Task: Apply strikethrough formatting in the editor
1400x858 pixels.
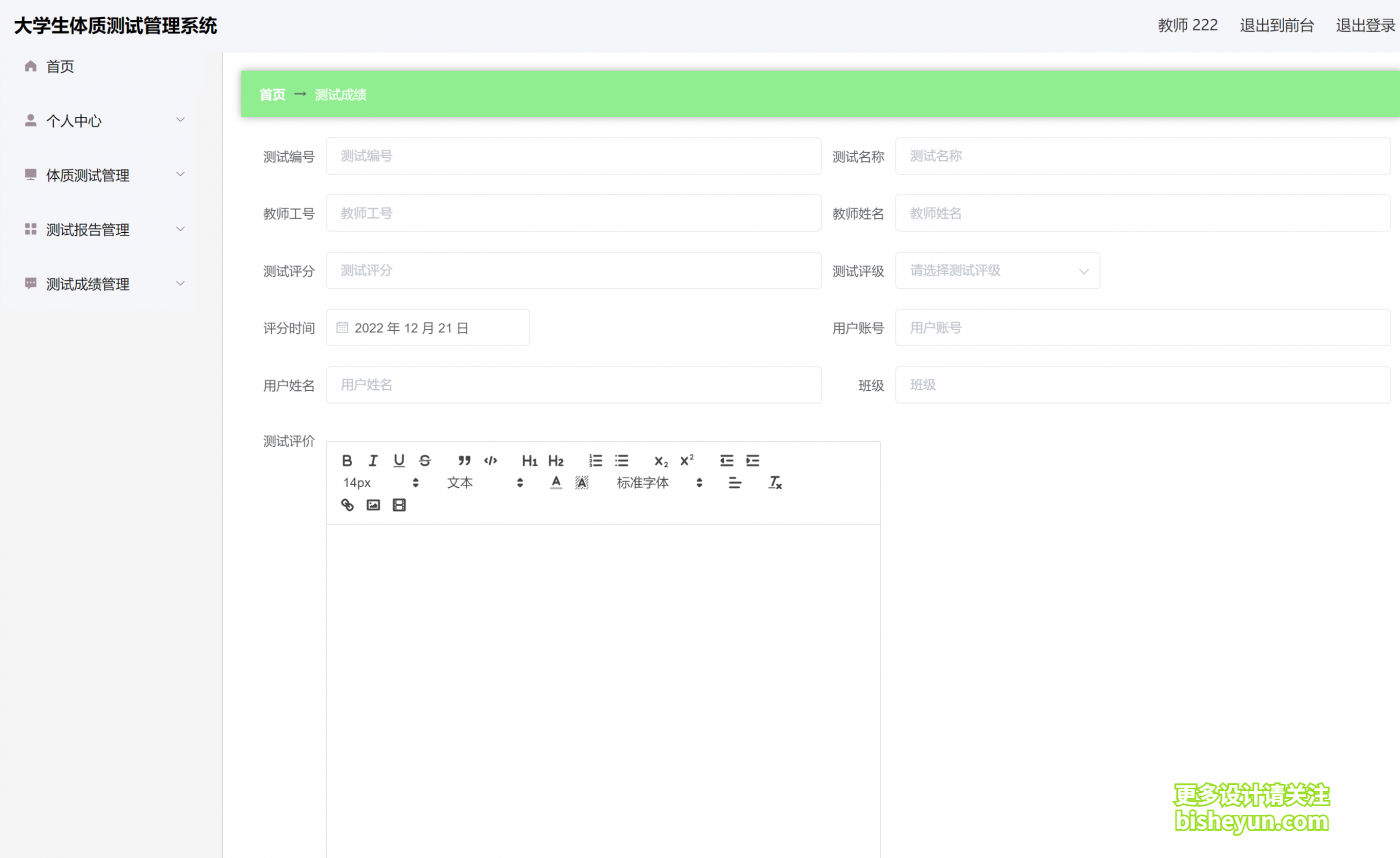Action: coord(425,461)
